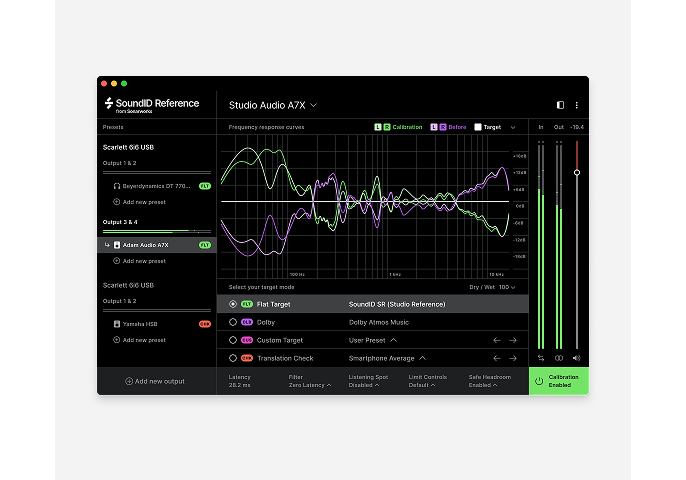Go to previous Translation Check device
Image resolution: width=686 pixels, height=480 pixels.
point(497,358)
